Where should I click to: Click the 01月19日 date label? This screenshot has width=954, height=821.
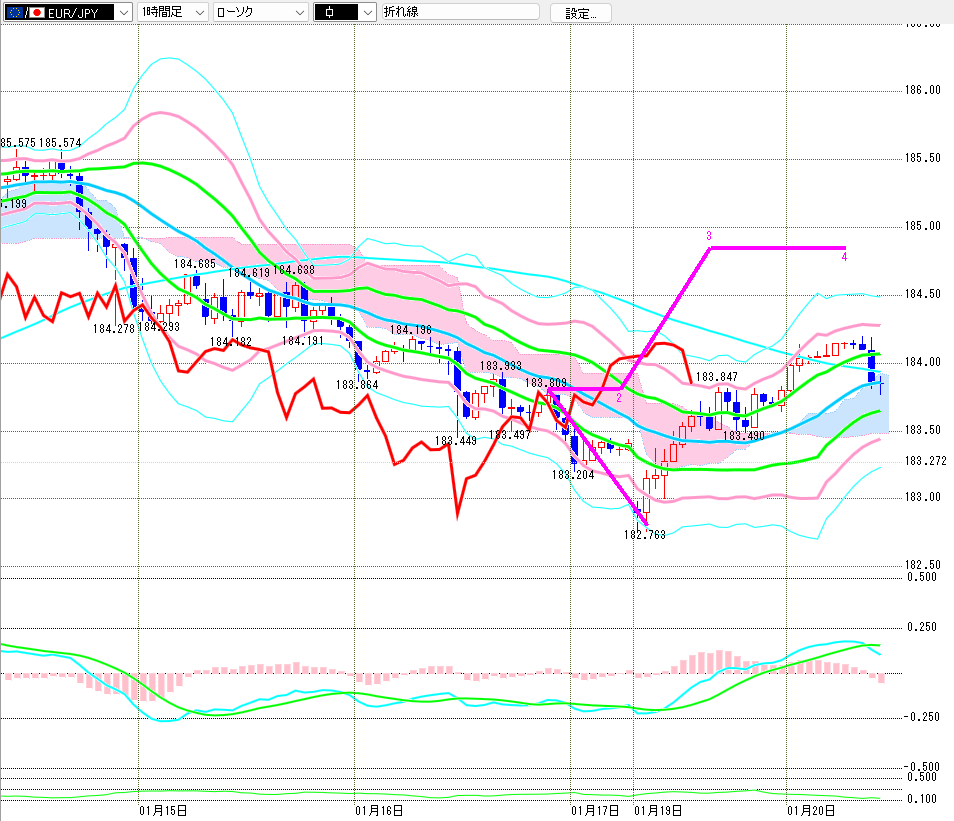pyautogui.click(x=658, y=809)
